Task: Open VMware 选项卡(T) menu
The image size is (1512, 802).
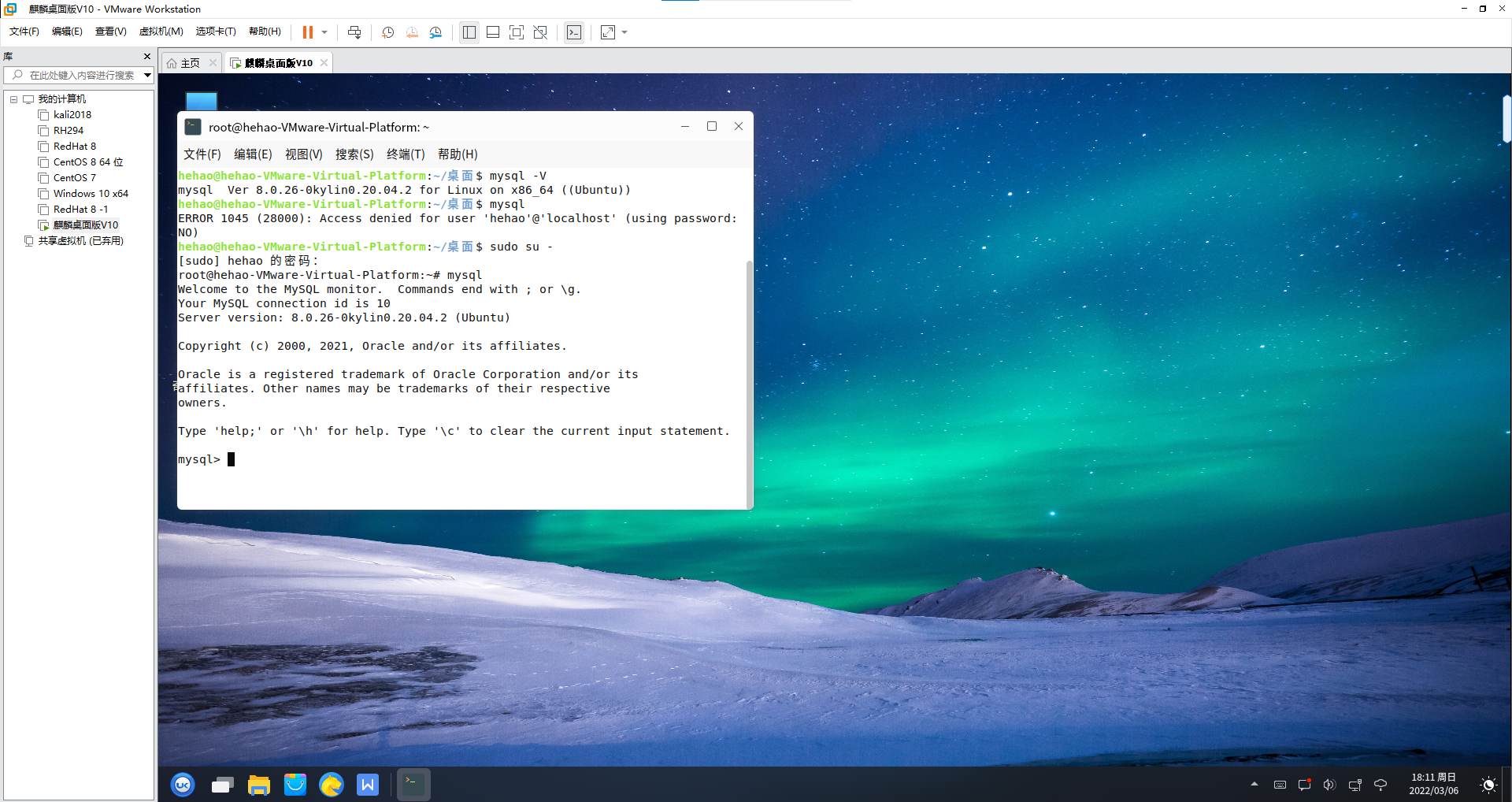Action: (x=216, y=32)
